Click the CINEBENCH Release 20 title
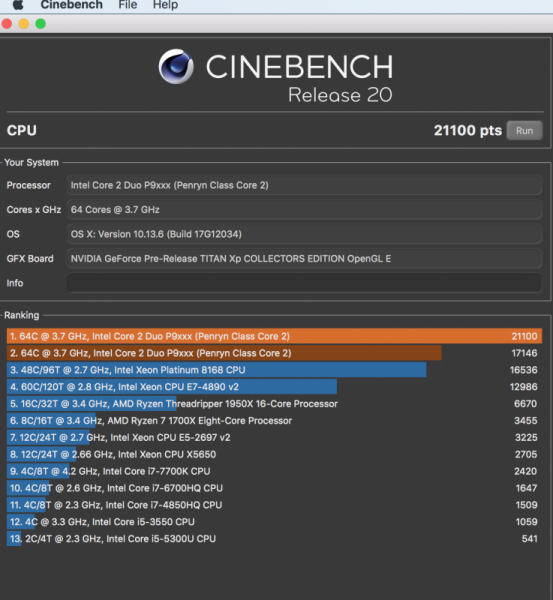The image size is (553, 600). point(299,77)
